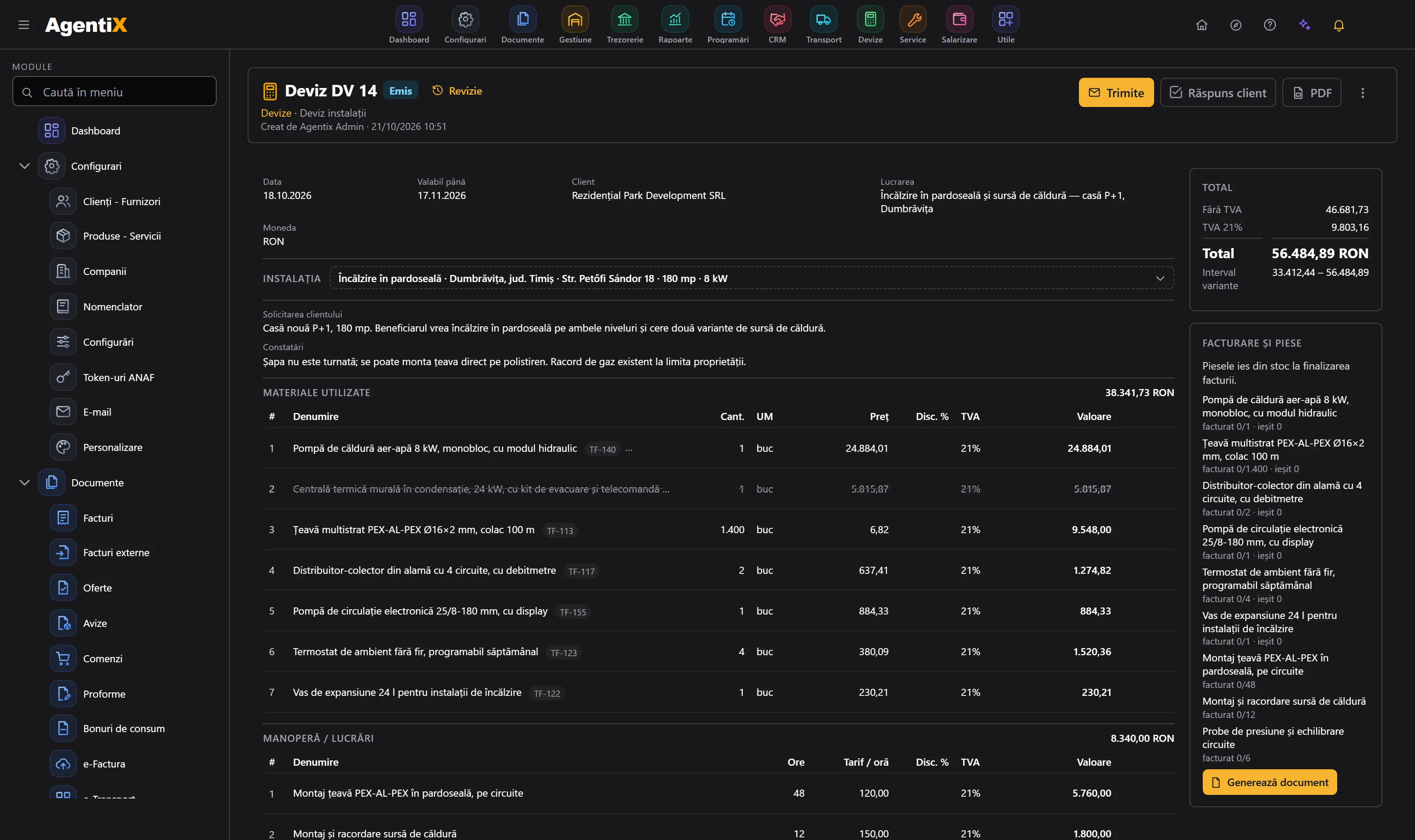Open the notifications bell

coord(1339,25)
